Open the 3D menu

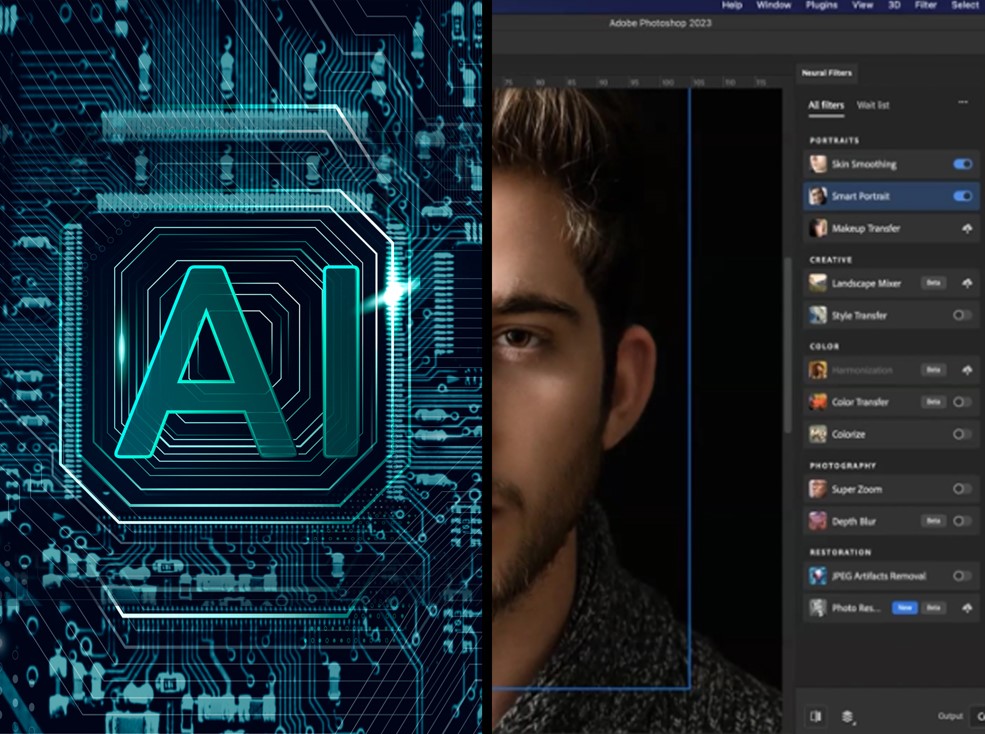(894, 5)
